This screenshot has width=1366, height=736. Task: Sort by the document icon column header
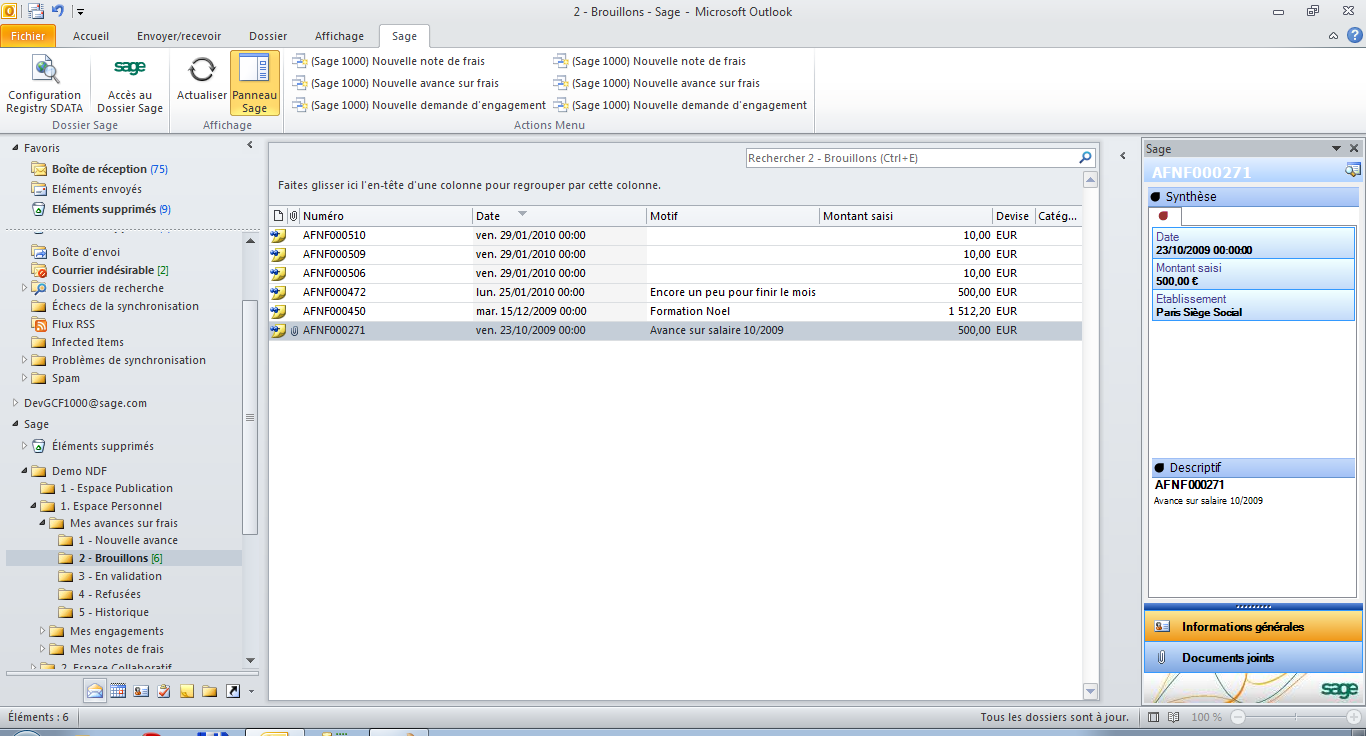coord(278,216)
